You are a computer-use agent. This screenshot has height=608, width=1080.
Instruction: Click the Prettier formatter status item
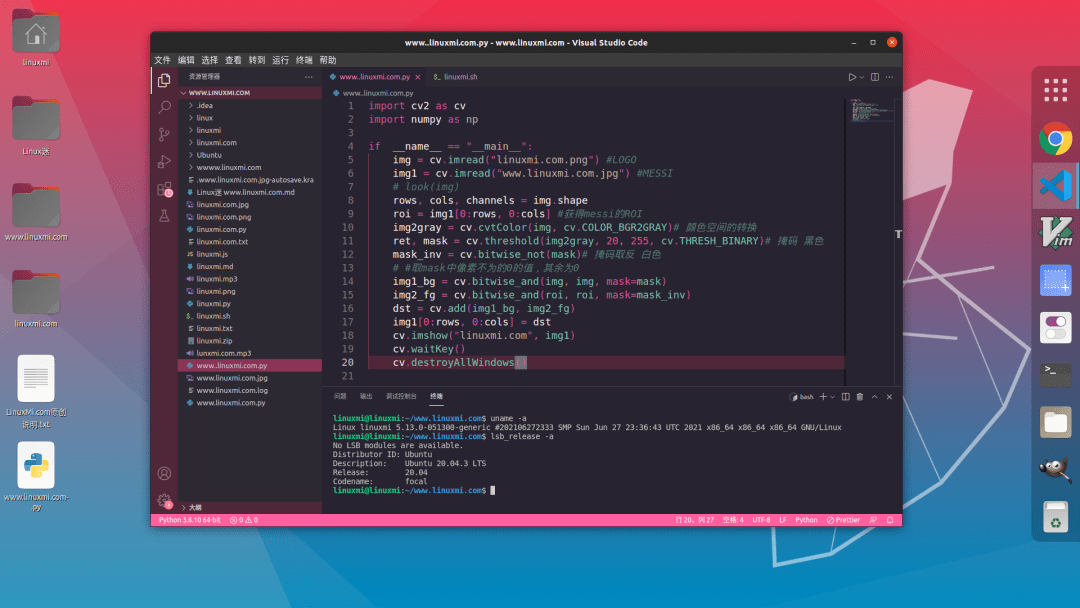843,520
